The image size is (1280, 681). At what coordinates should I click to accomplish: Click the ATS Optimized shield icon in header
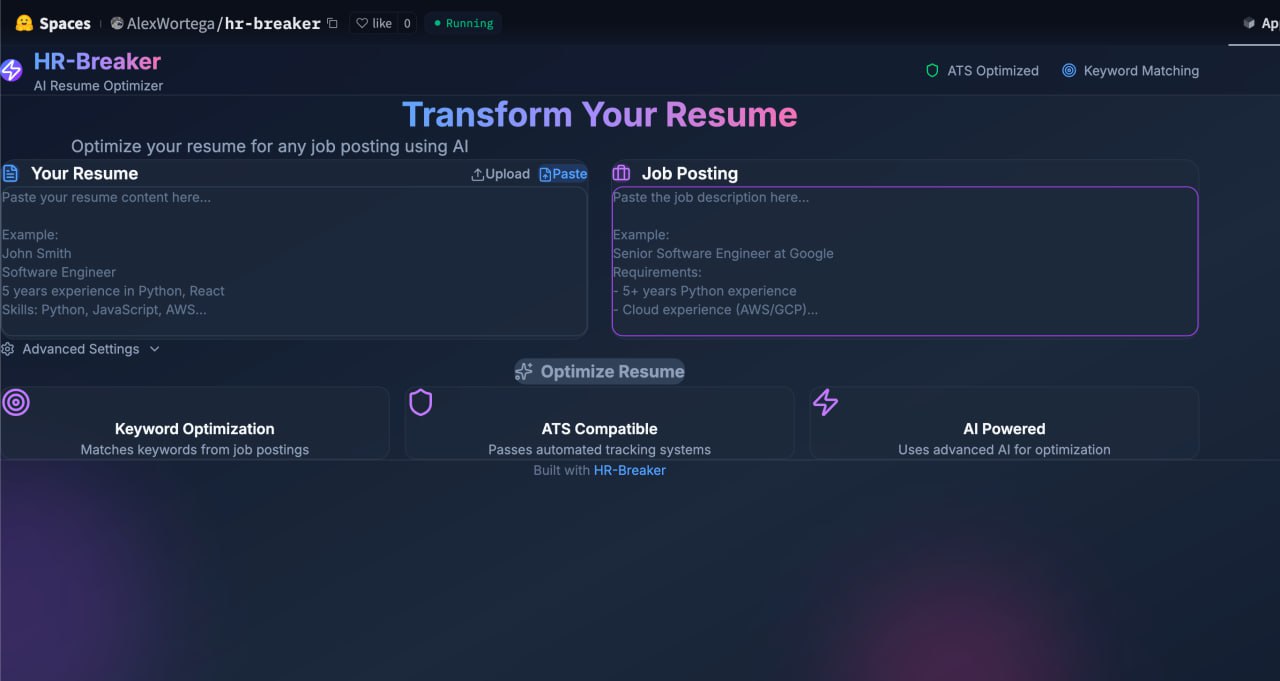click(930, 70)
